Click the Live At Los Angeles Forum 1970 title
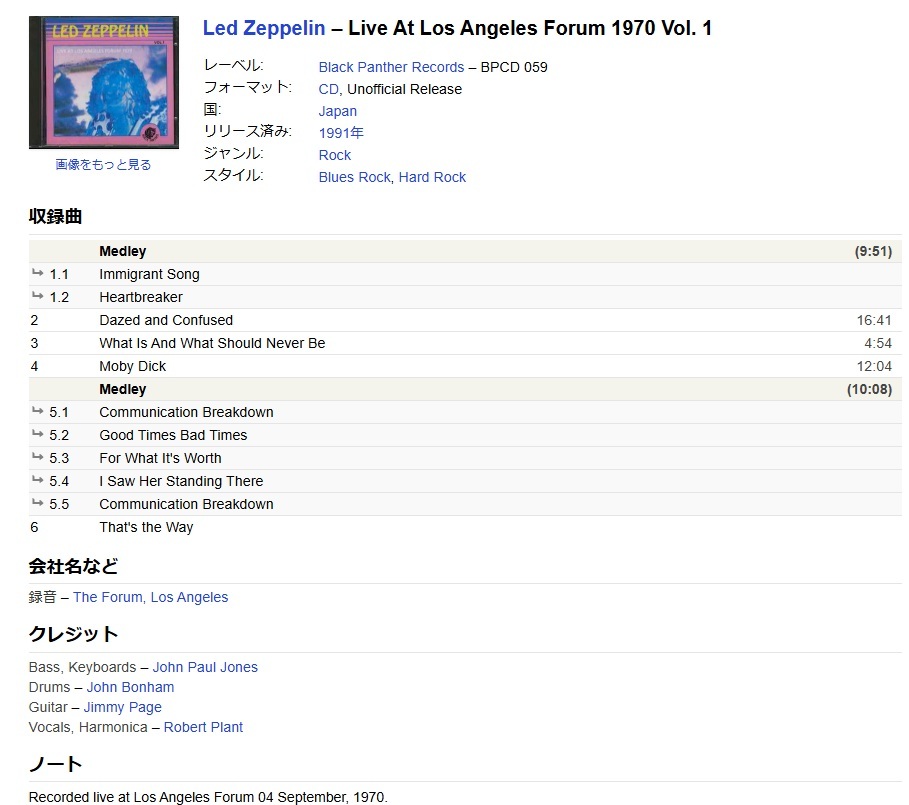 pyautogui.click(x=530, y=28)
